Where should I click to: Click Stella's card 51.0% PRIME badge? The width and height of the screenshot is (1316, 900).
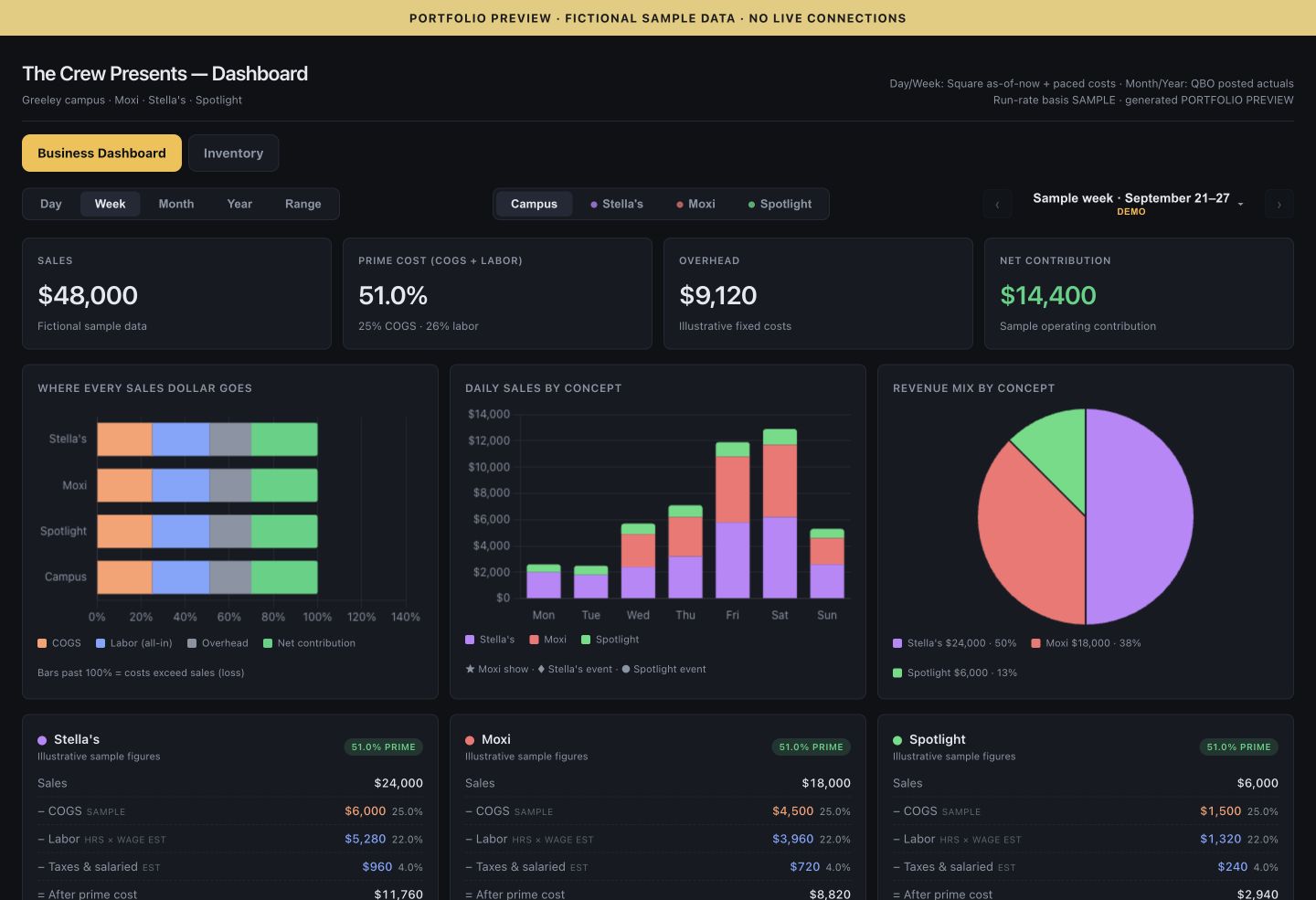384,747
